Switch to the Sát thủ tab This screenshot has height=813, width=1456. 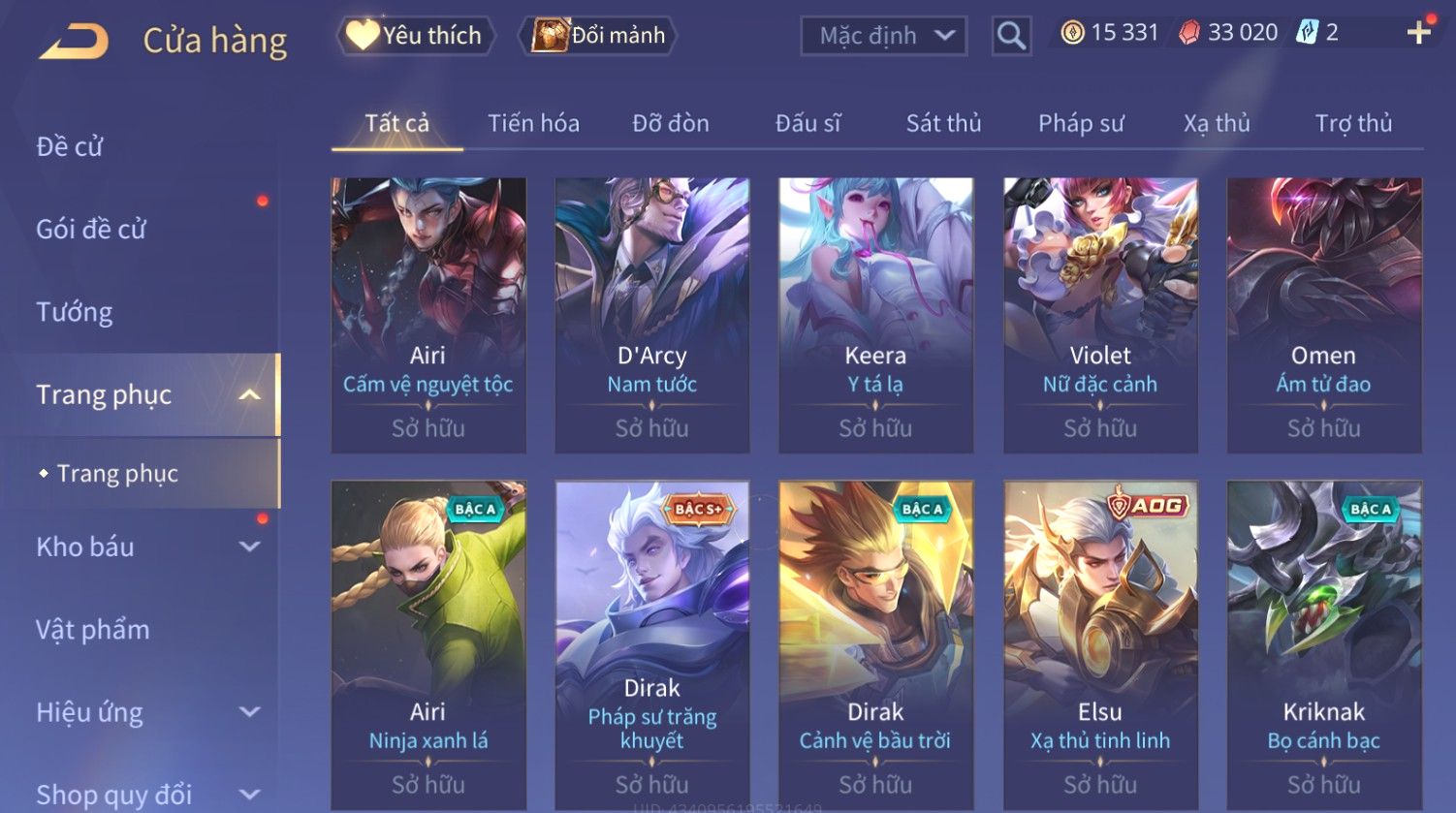tap(943, 123)
